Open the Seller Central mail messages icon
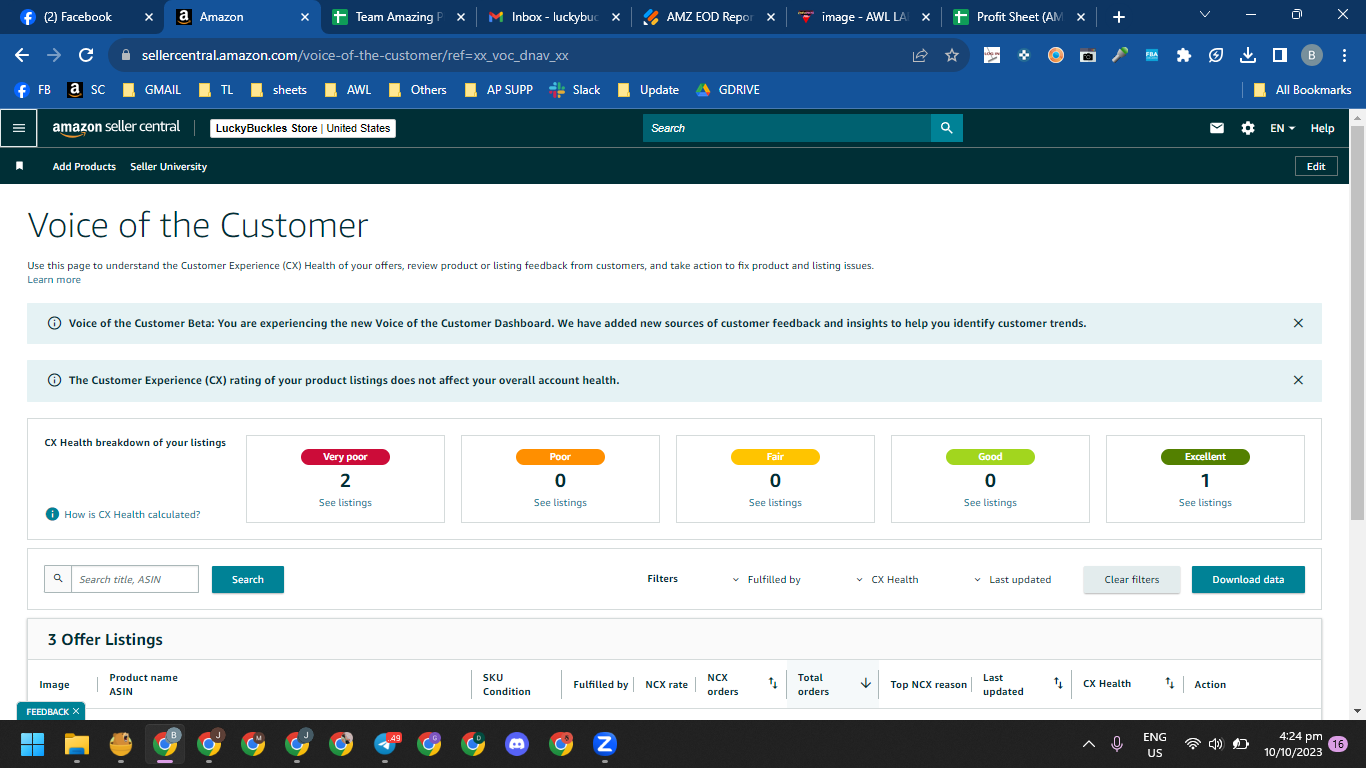The height and width of the screenshot is (768, 1366). [1217, 128]
